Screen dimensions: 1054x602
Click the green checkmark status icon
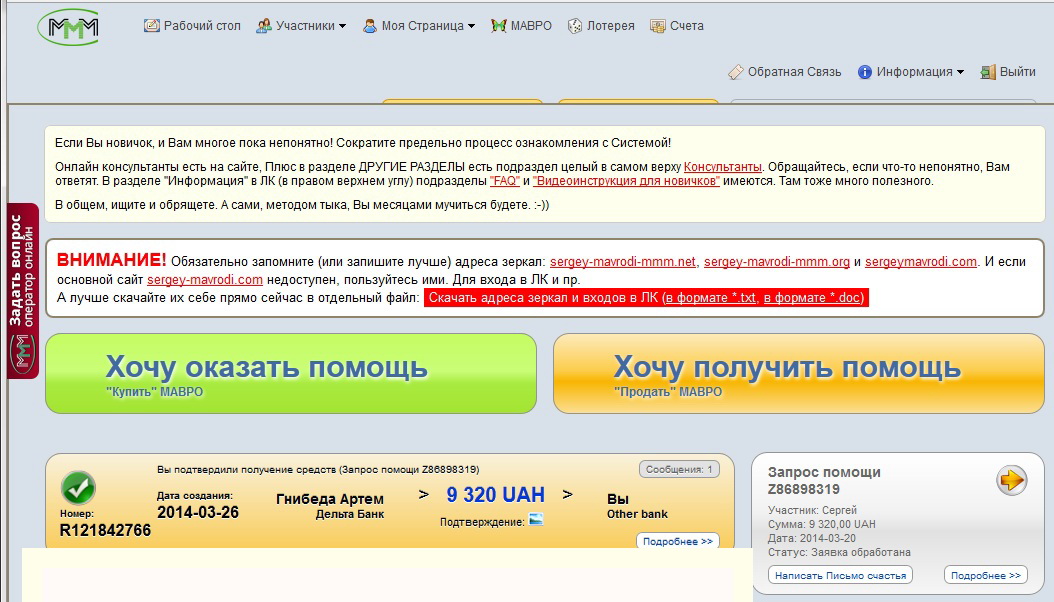79,488
